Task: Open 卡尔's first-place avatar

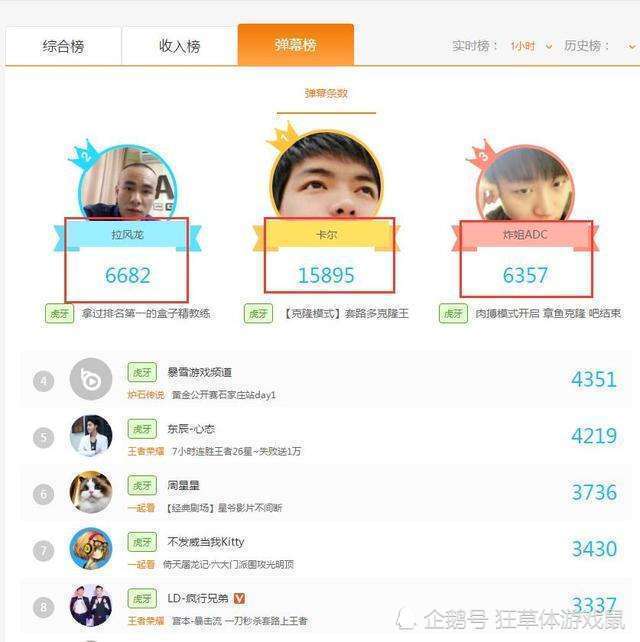Action: click(x=326, y=175)
